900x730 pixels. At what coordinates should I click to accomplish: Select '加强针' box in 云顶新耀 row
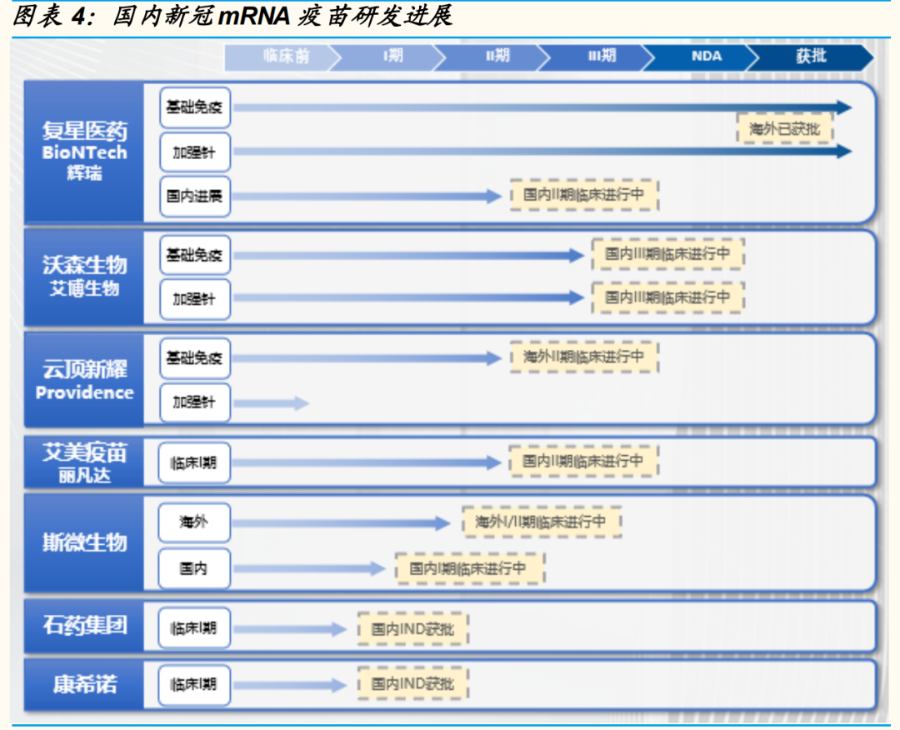click(x=195, y=402)
